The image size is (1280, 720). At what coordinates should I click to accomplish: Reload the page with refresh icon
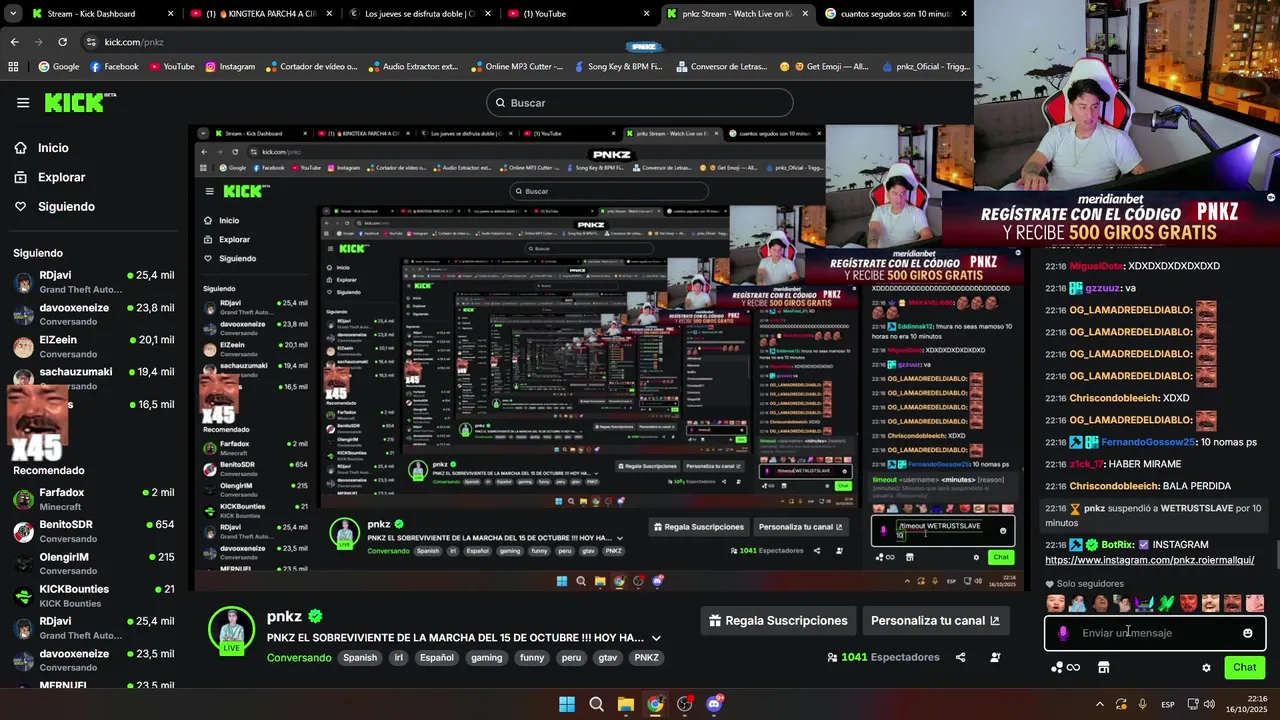click(x=63, y=42)
